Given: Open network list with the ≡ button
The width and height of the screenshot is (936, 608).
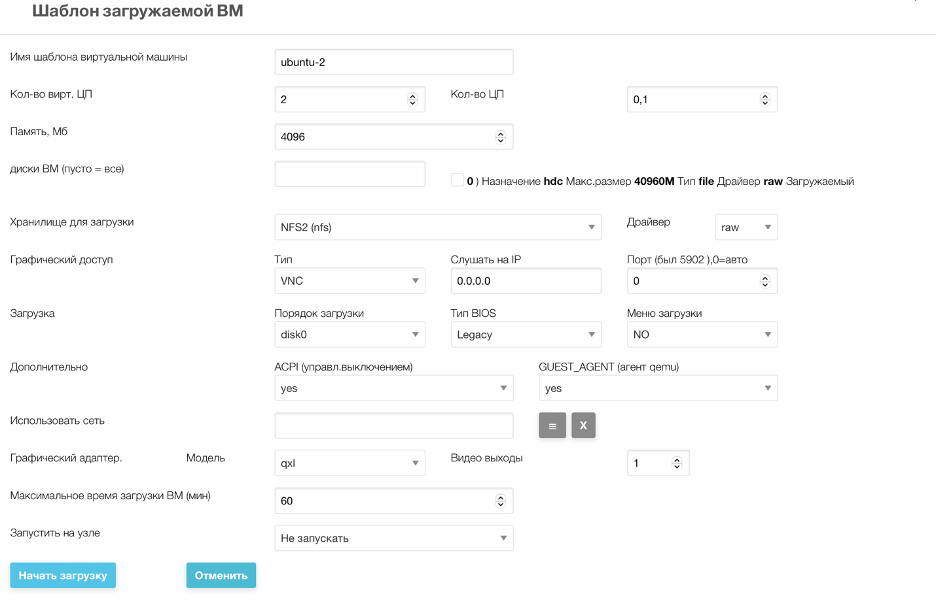Looking at the screenshot, I should point(552,425).
